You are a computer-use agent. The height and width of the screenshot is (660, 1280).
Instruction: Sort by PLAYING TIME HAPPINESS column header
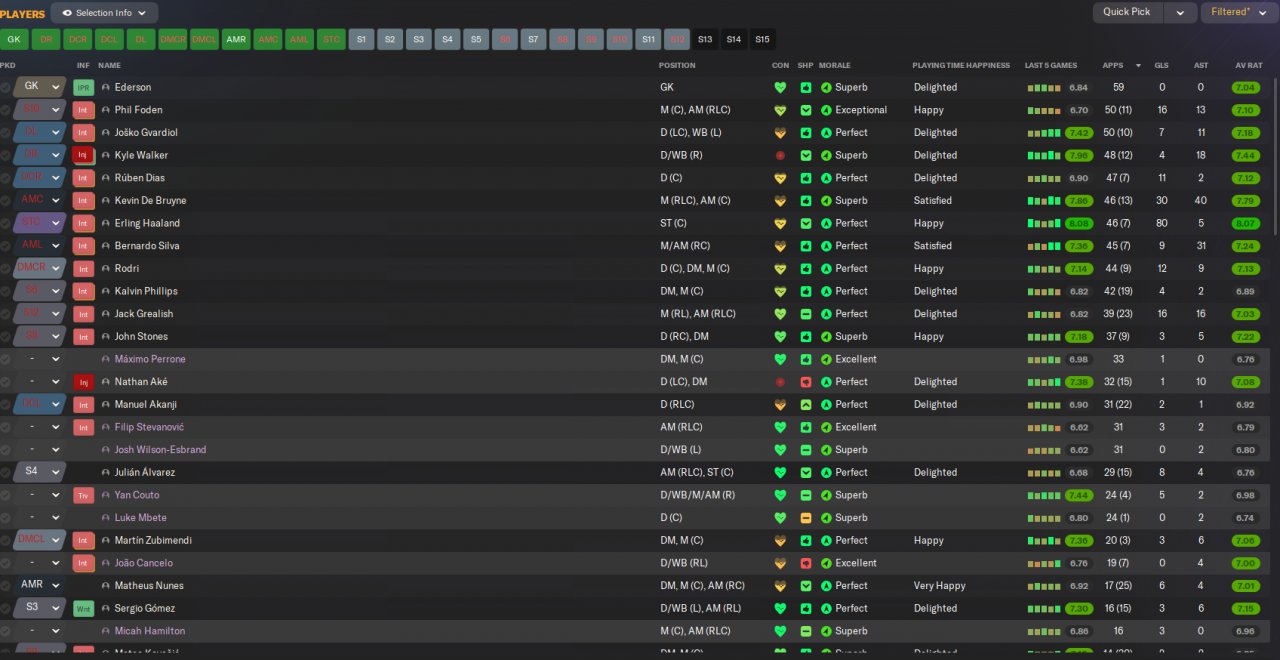pos(961,65)
